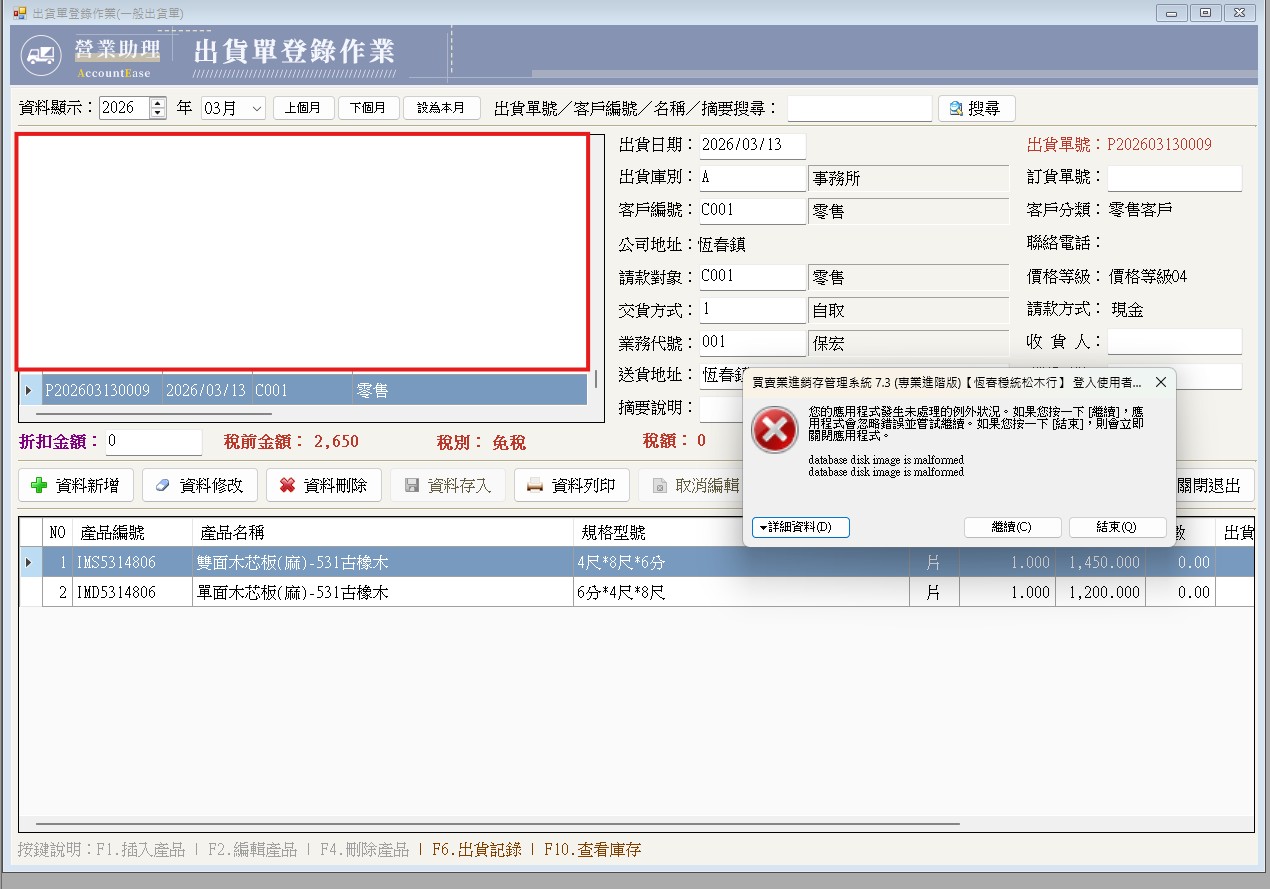Select product row IMD5314806 單面木芯板

300,591
